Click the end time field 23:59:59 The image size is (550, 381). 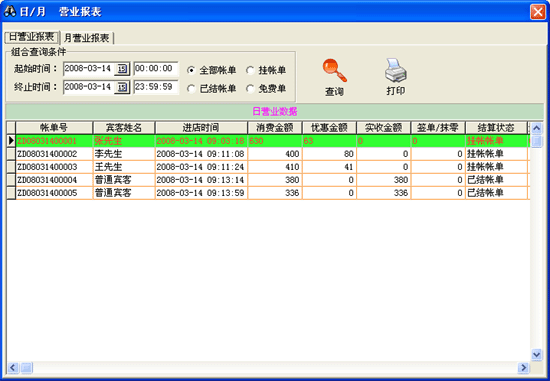click(x=156, y=87)
